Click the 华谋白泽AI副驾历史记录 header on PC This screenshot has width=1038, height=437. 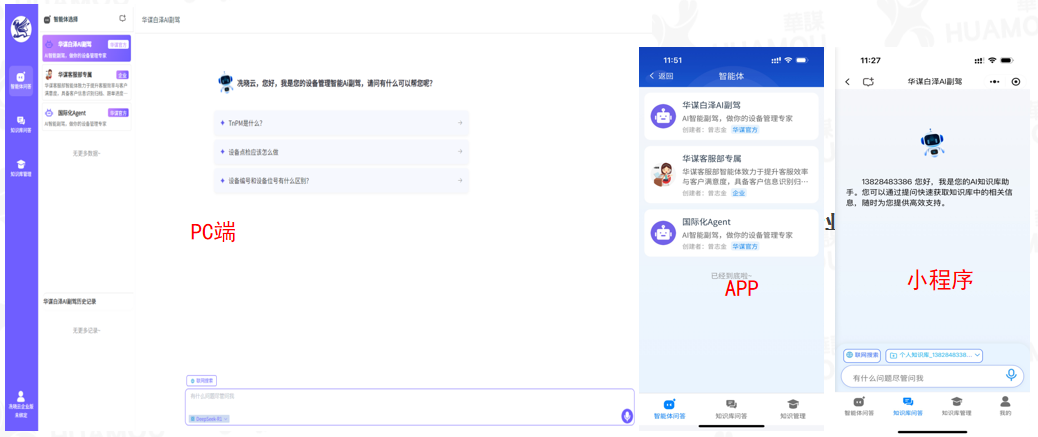point(70,301)
